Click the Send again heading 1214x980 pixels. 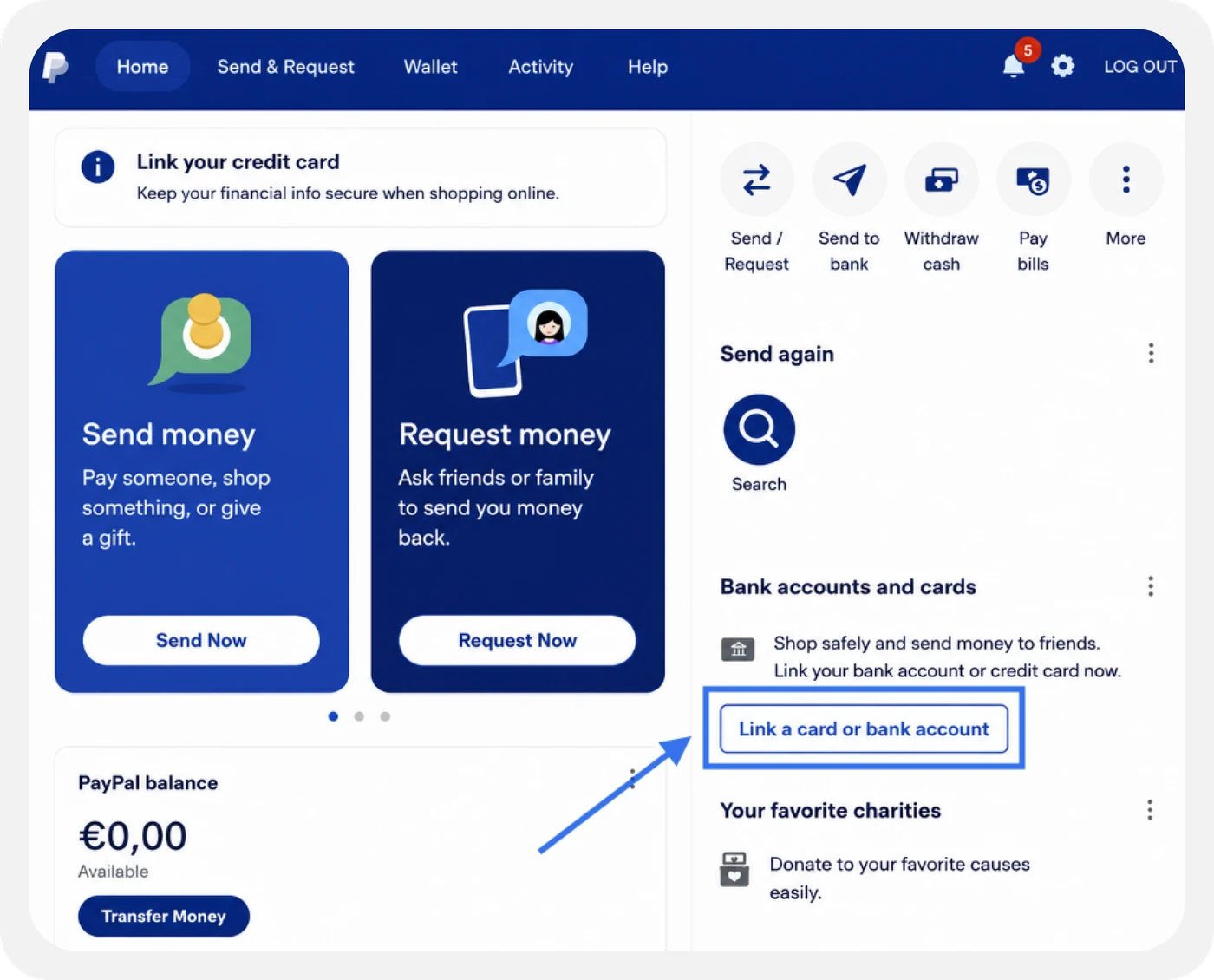(x=777, y=354)
